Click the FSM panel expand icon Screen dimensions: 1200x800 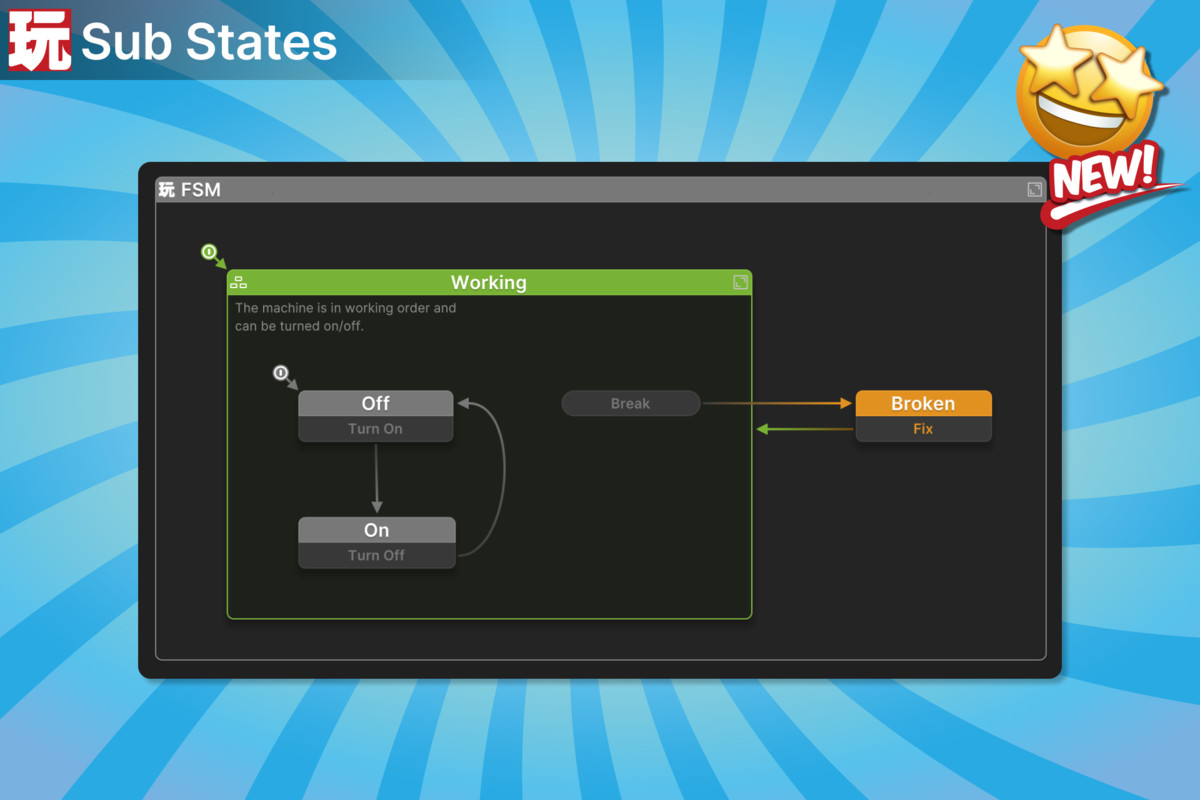pyautogui.click(x=1035, y=189)
